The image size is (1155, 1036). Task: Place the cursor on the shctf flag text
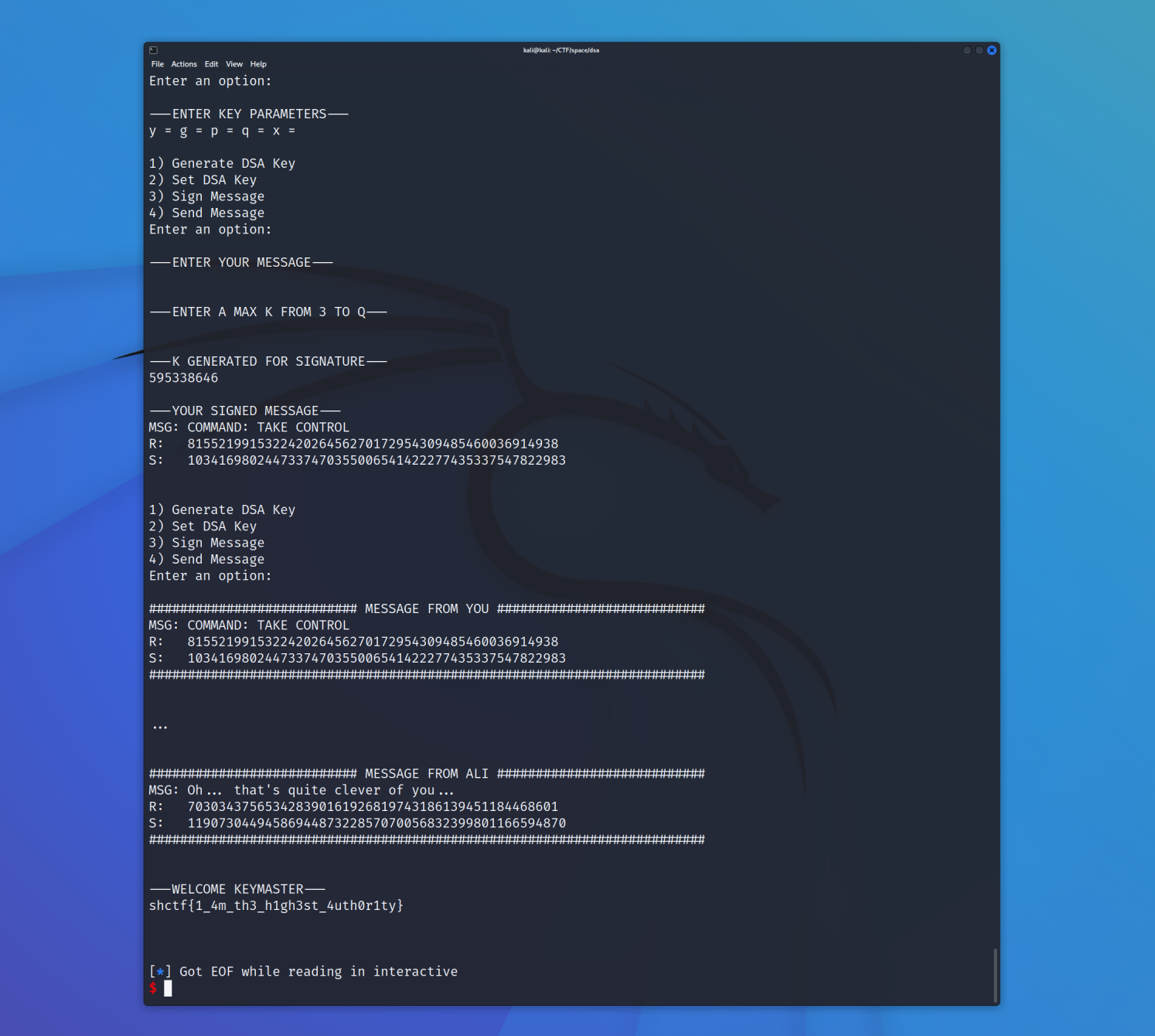(276, 905)
